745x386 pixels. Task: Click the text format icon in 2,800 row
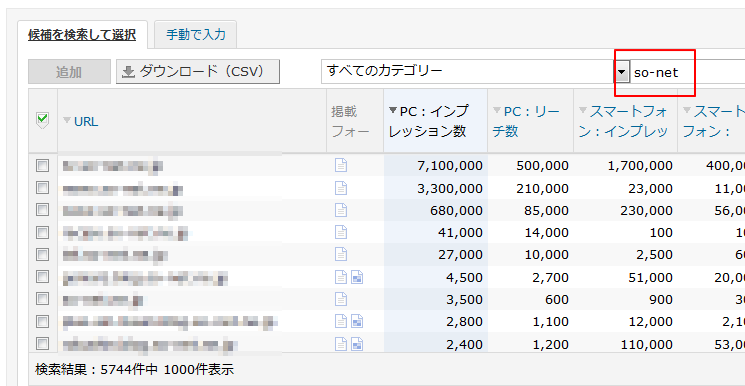pyautogui.click(x=341, y=321)
